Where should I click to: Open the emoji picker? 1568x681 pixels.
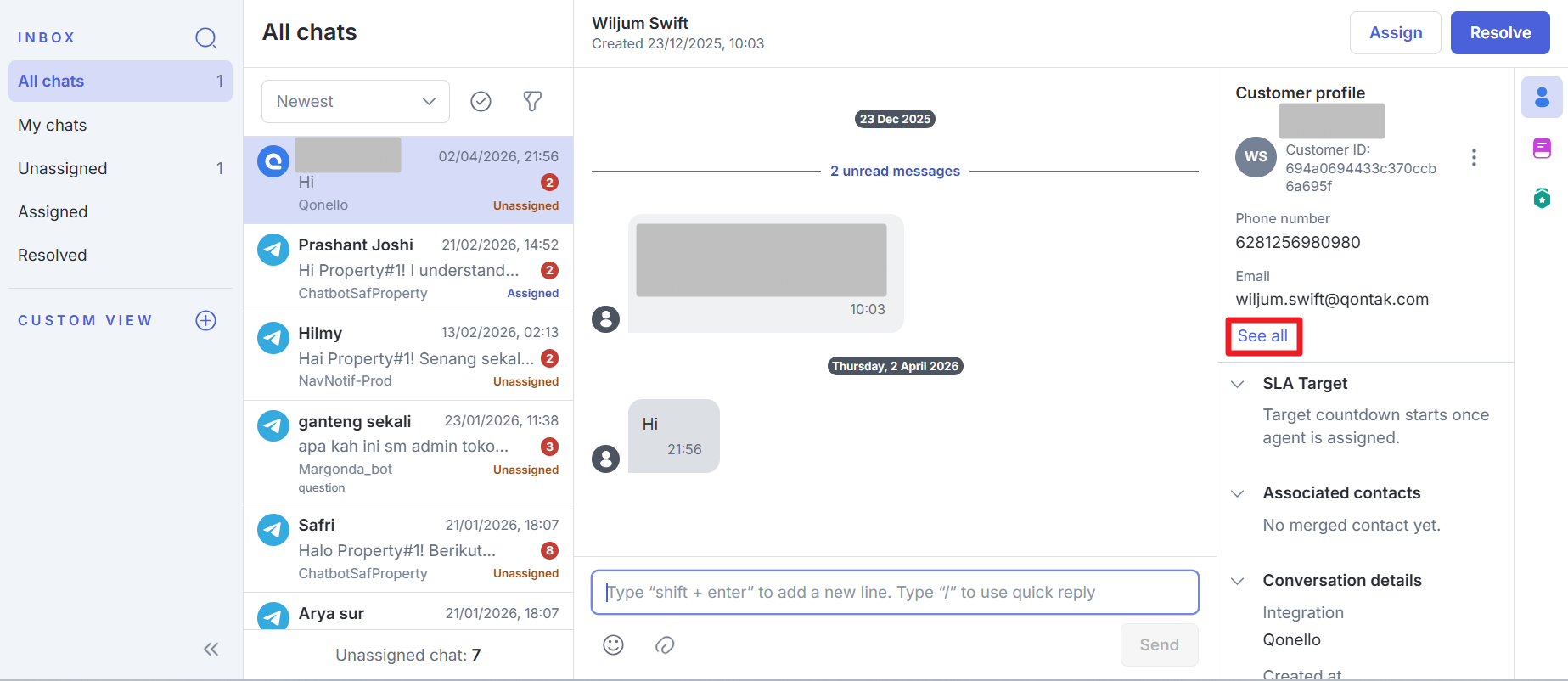(613, 645)
